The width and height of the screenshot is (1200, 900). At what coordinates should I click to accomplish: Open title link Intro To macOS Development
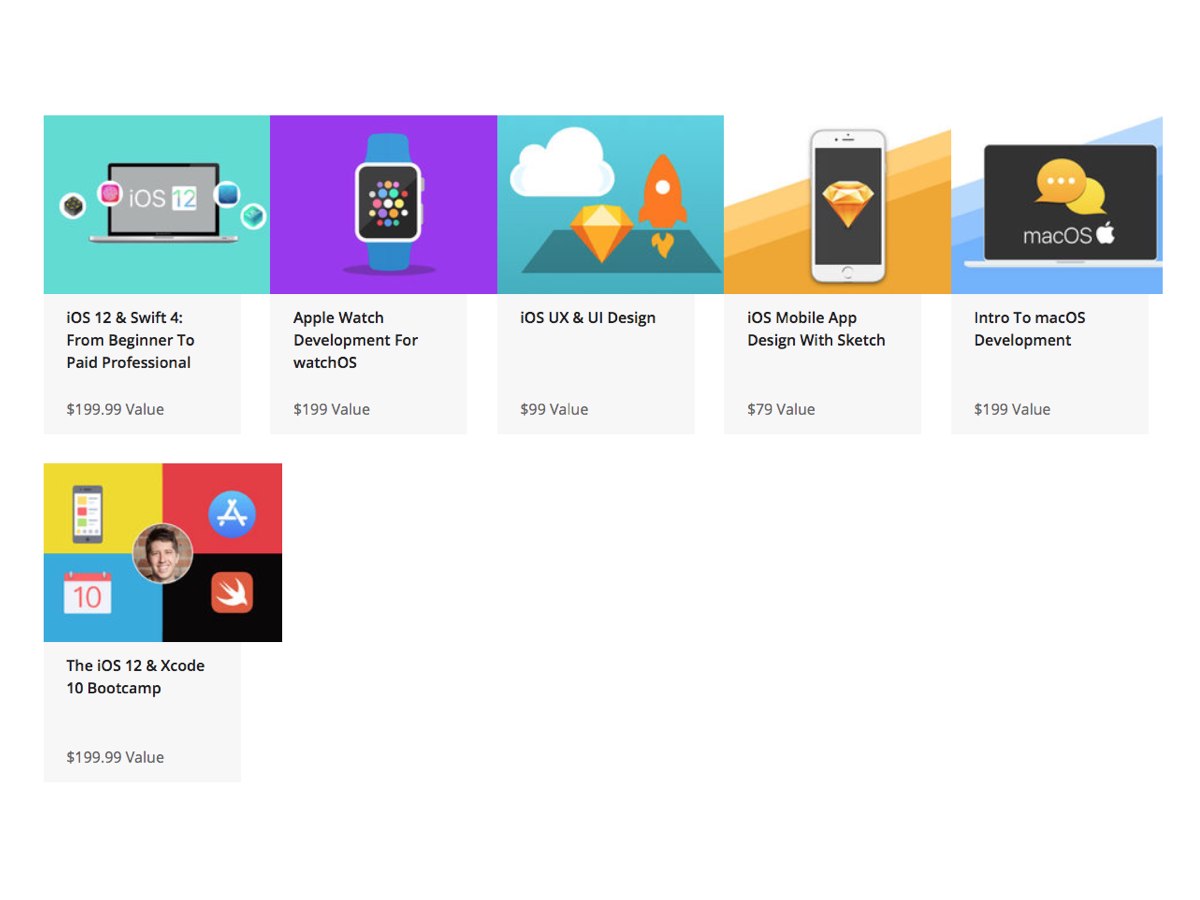[1029, 329]
